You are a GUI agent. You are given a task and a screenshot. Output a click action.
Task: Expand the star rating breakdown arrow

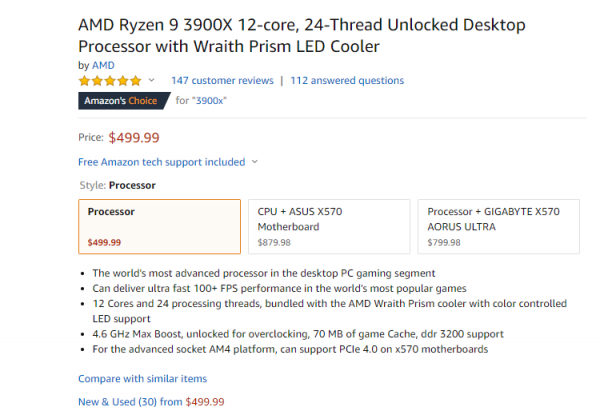tap(152, 80)
